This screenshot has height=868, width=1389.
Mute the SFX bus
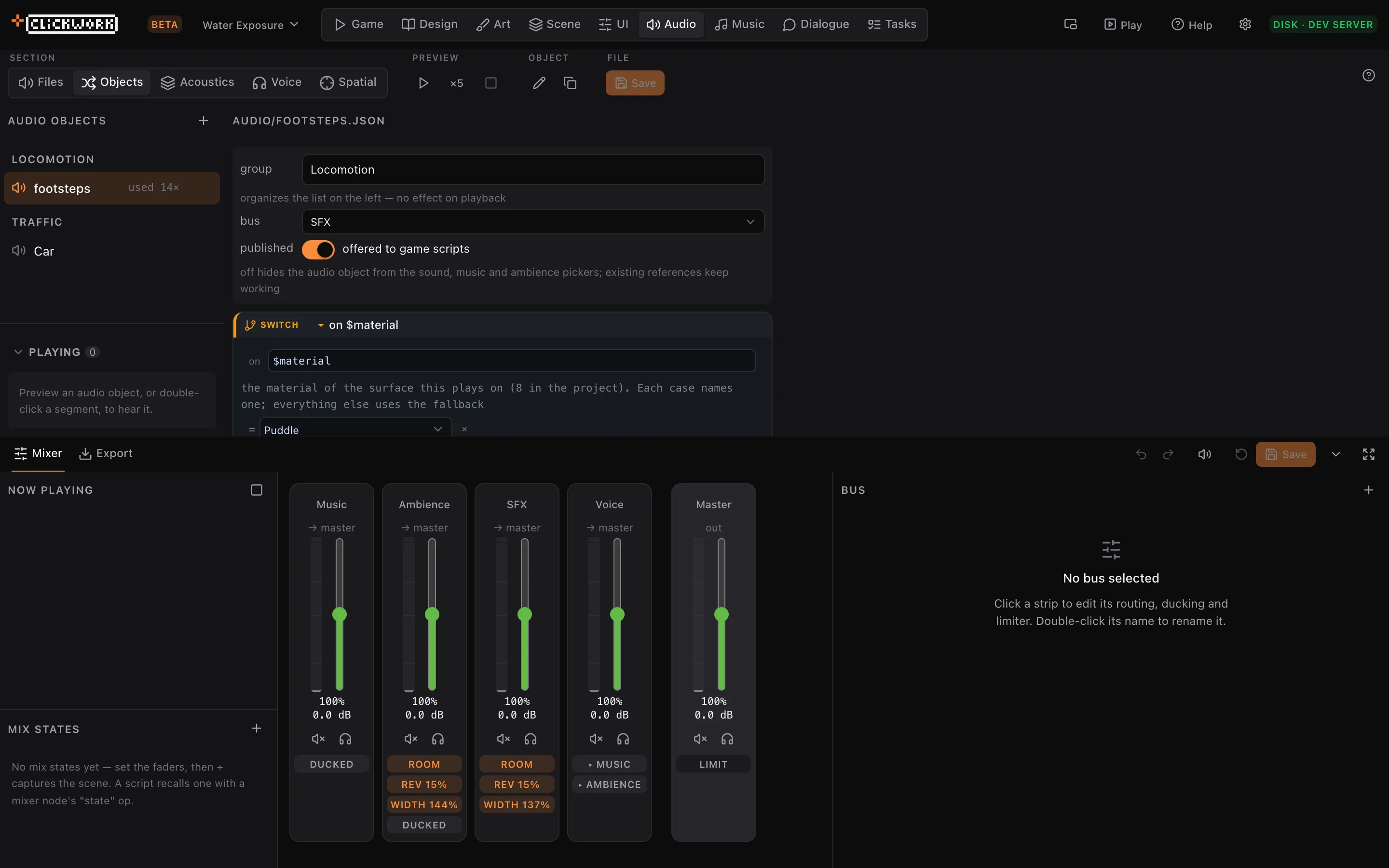pos(504,739)
